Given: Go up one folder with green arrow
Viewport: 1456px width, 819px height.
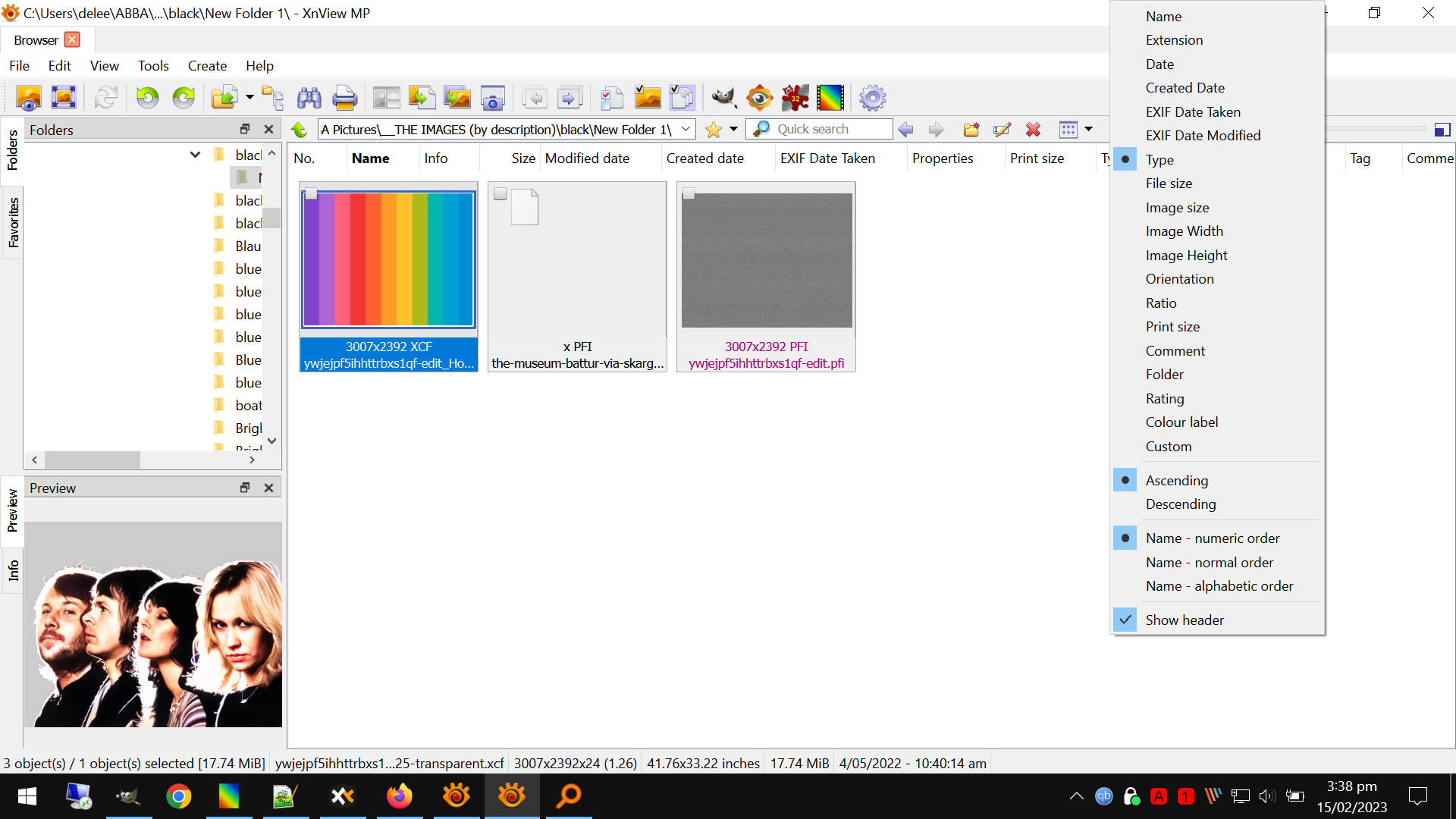Looking at the screenshot, I should pyautogui.click(x=300, y=130).
